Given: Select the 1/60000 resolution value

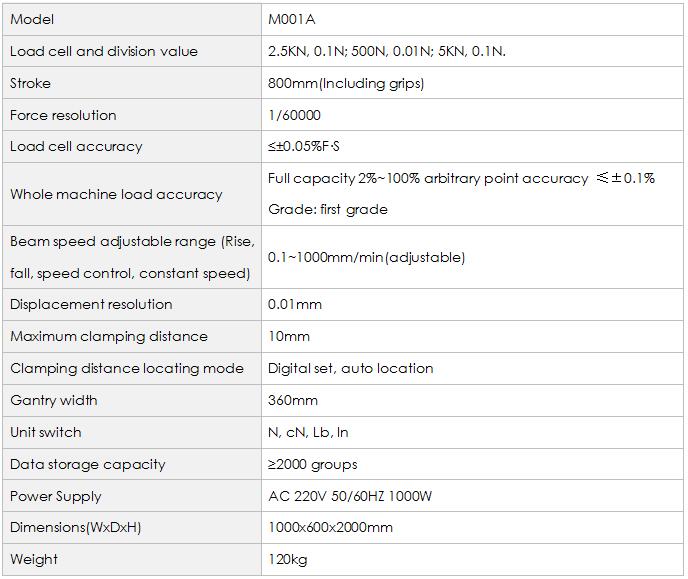Looking at the screenshot, I should [x=294, y=115].
